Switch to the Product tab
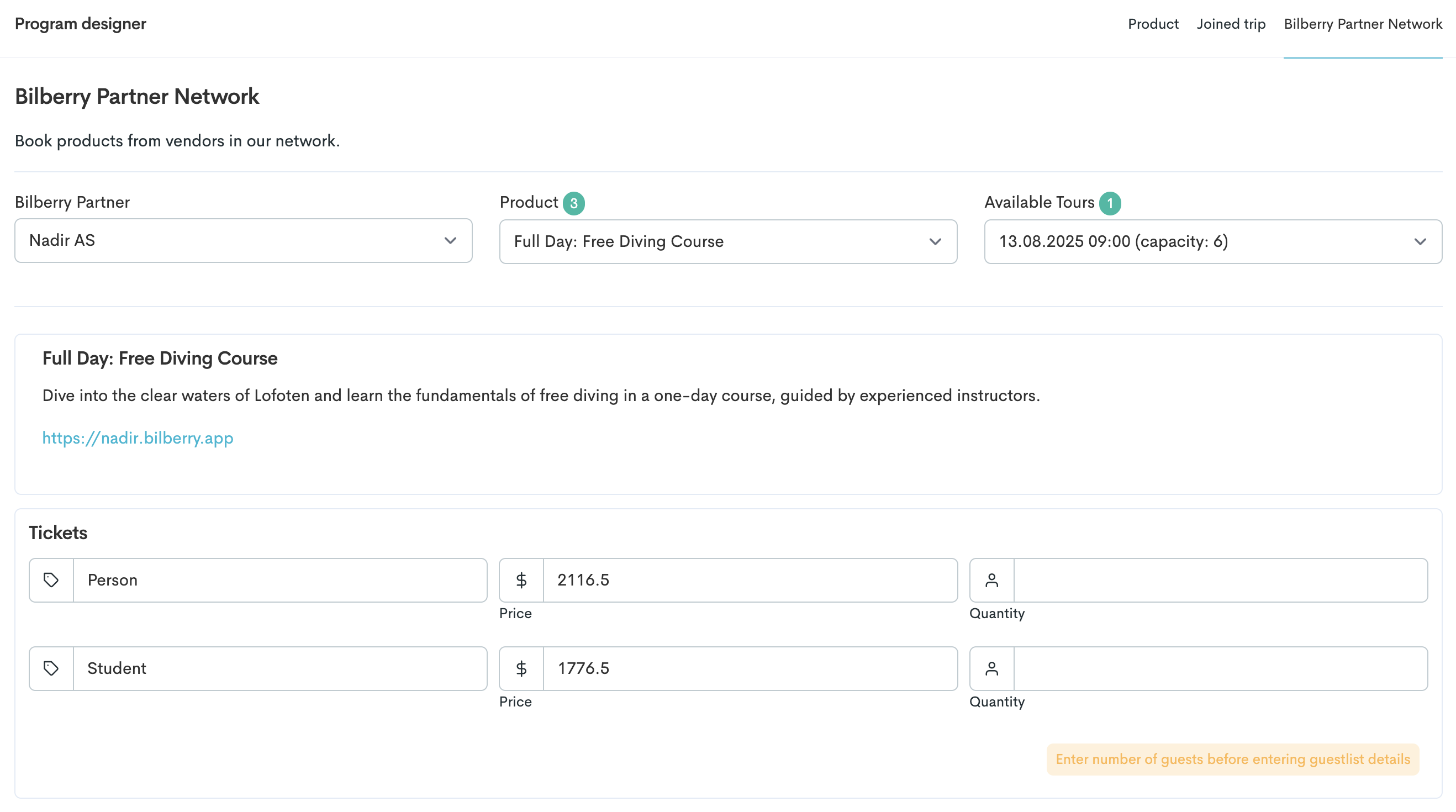Screen dimensions: 1456x812 1153,24
